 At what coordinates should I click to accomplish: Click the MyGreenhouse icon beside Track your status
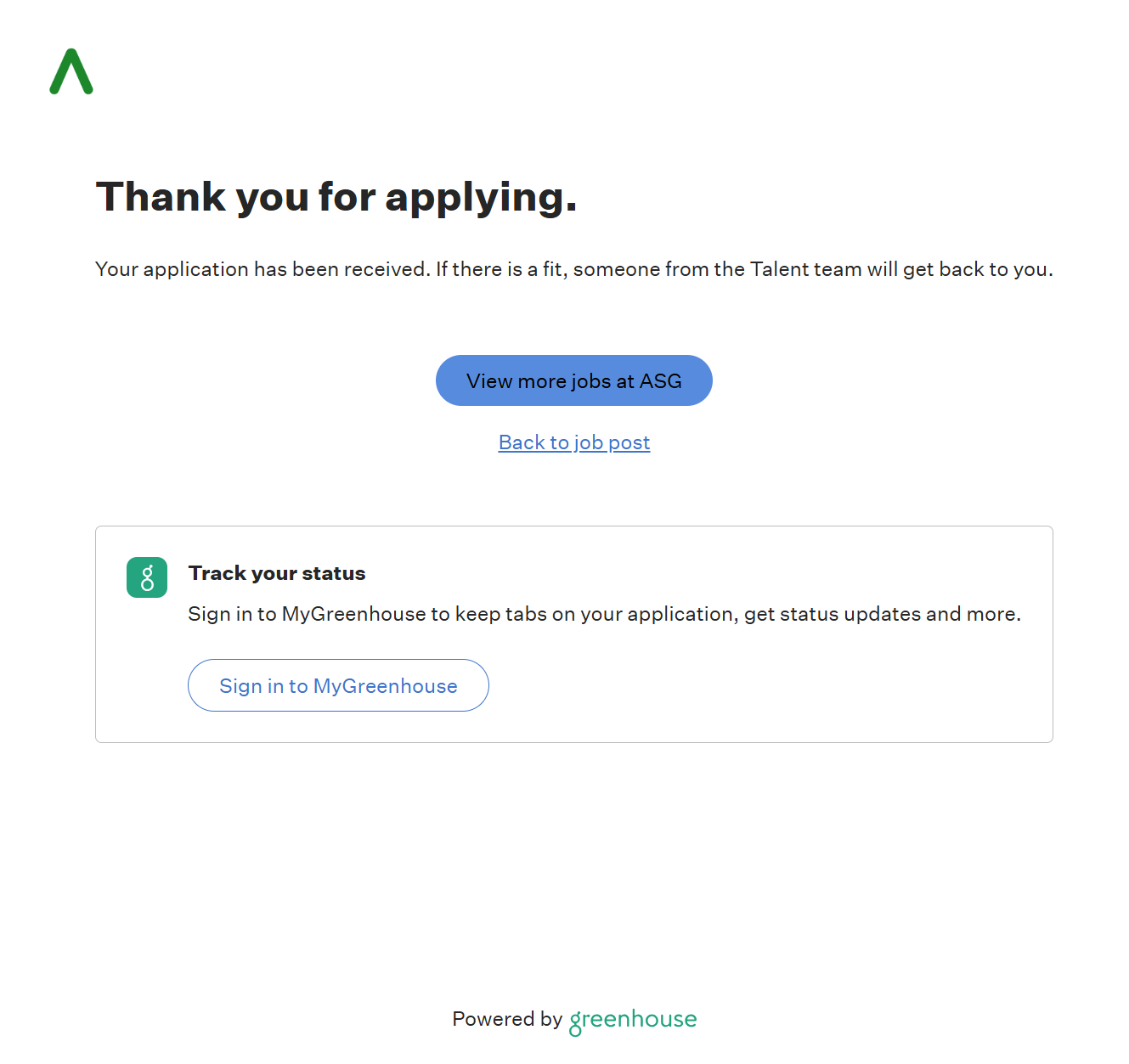(x=147, y=577)
